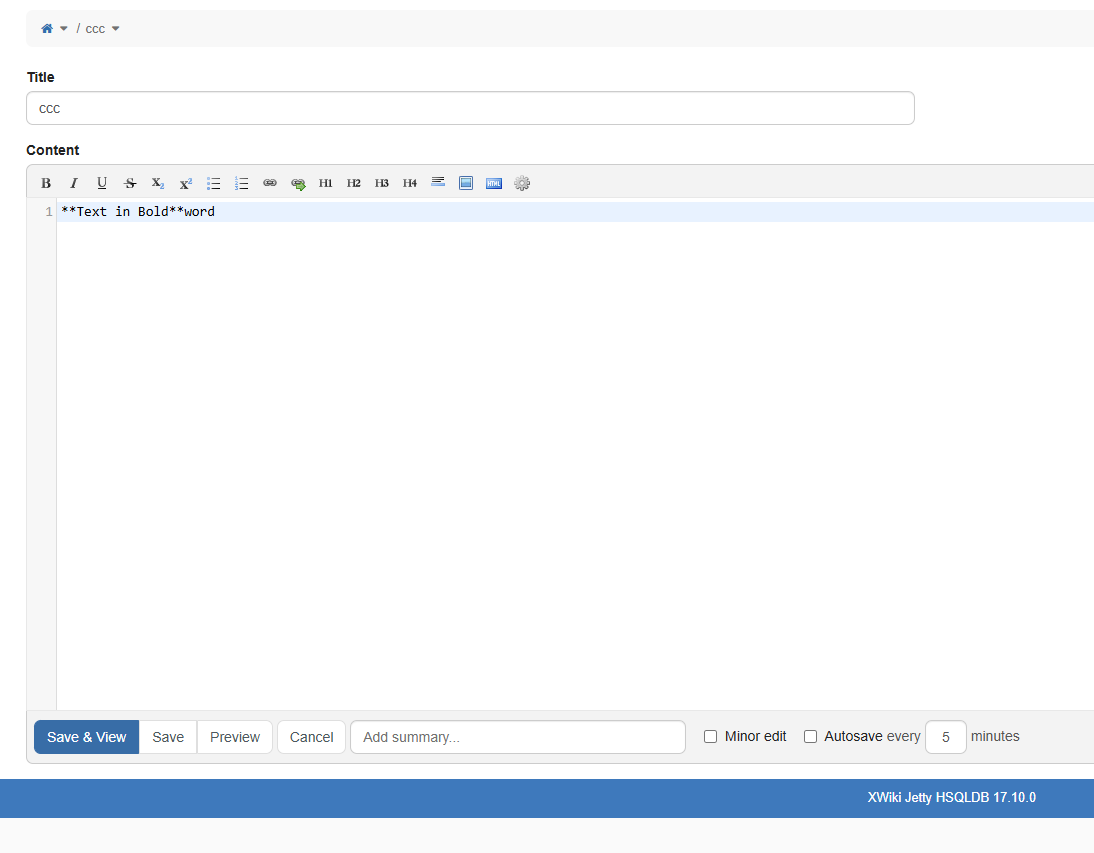Focus the Add summary input field
This screenshot has width=1094, height=853.
[x=517, y=737]
